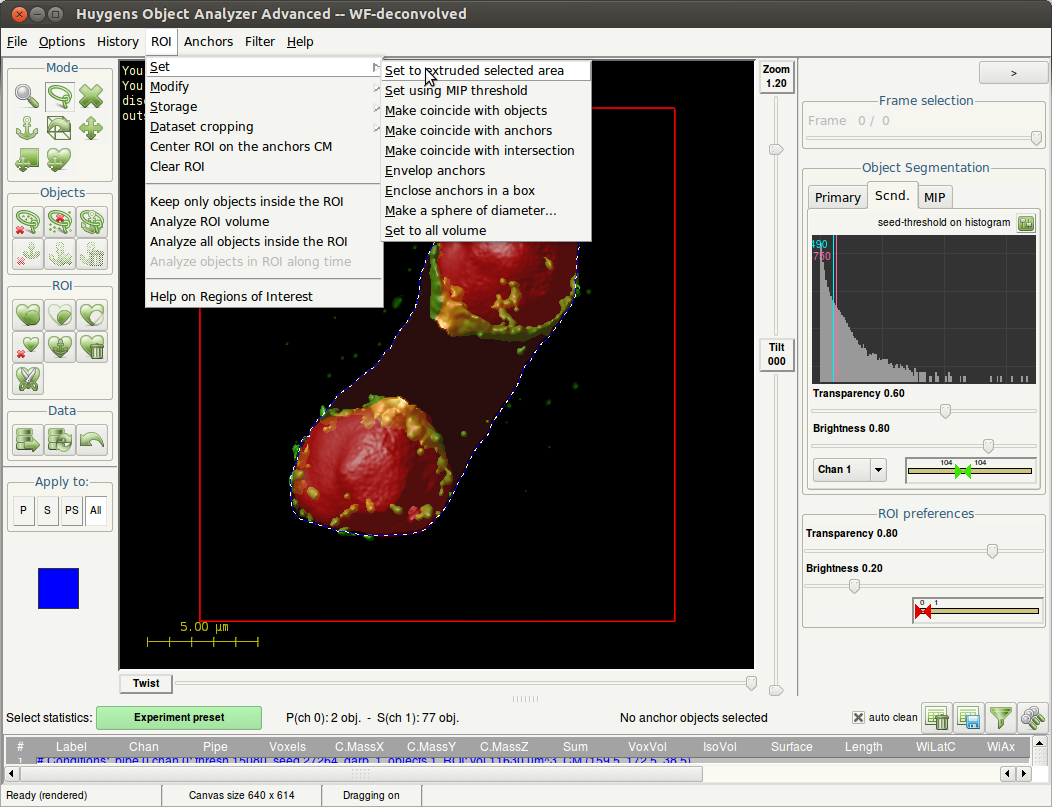Click the Experiment preset button
This screenshot has width=1052, height=807.
[x=179, y=717]
